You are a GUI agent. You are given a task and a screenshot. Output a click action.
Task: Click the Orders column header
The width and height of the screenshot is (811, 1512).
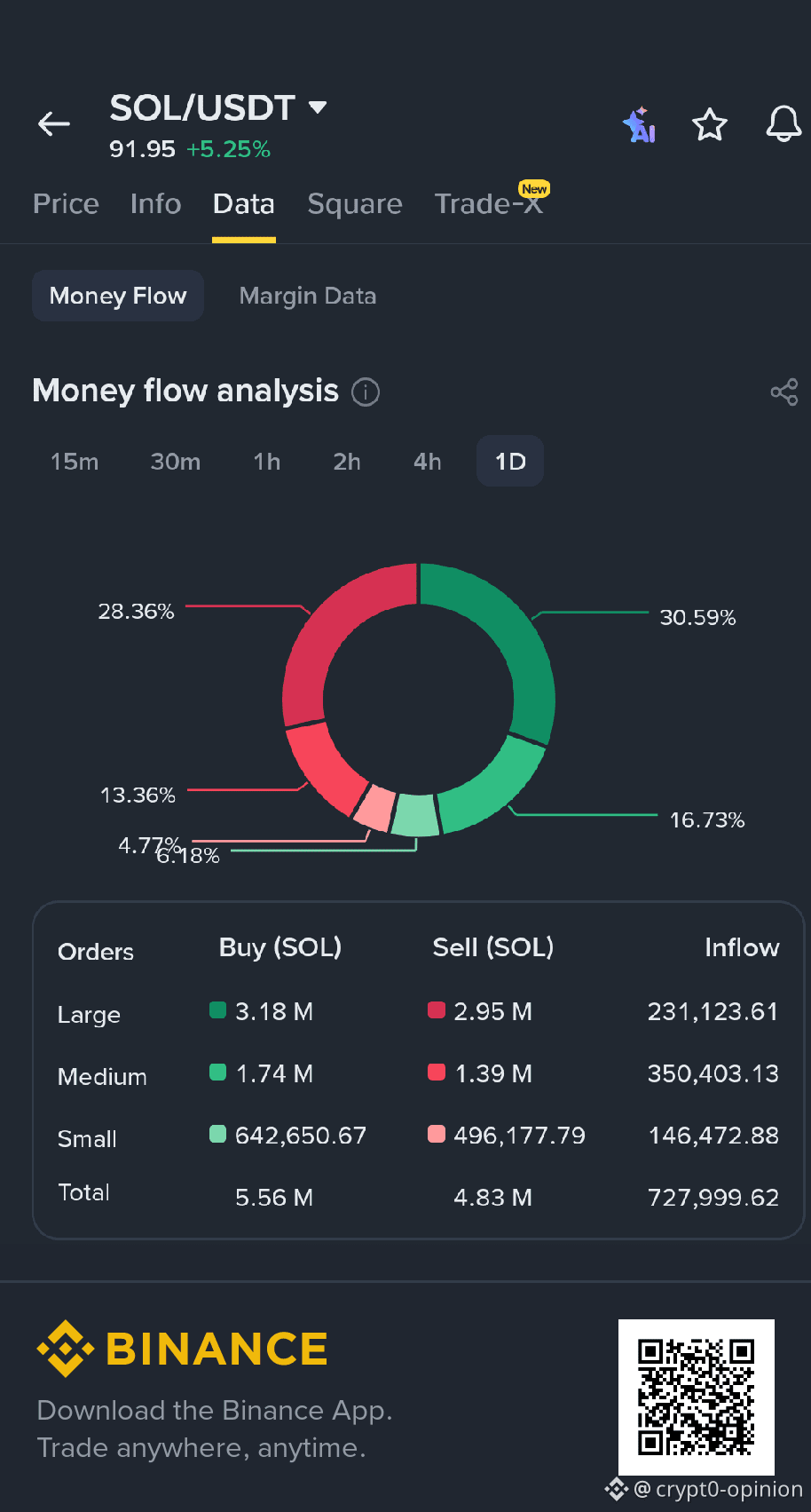pyautogui.click(x=96, y=952)
